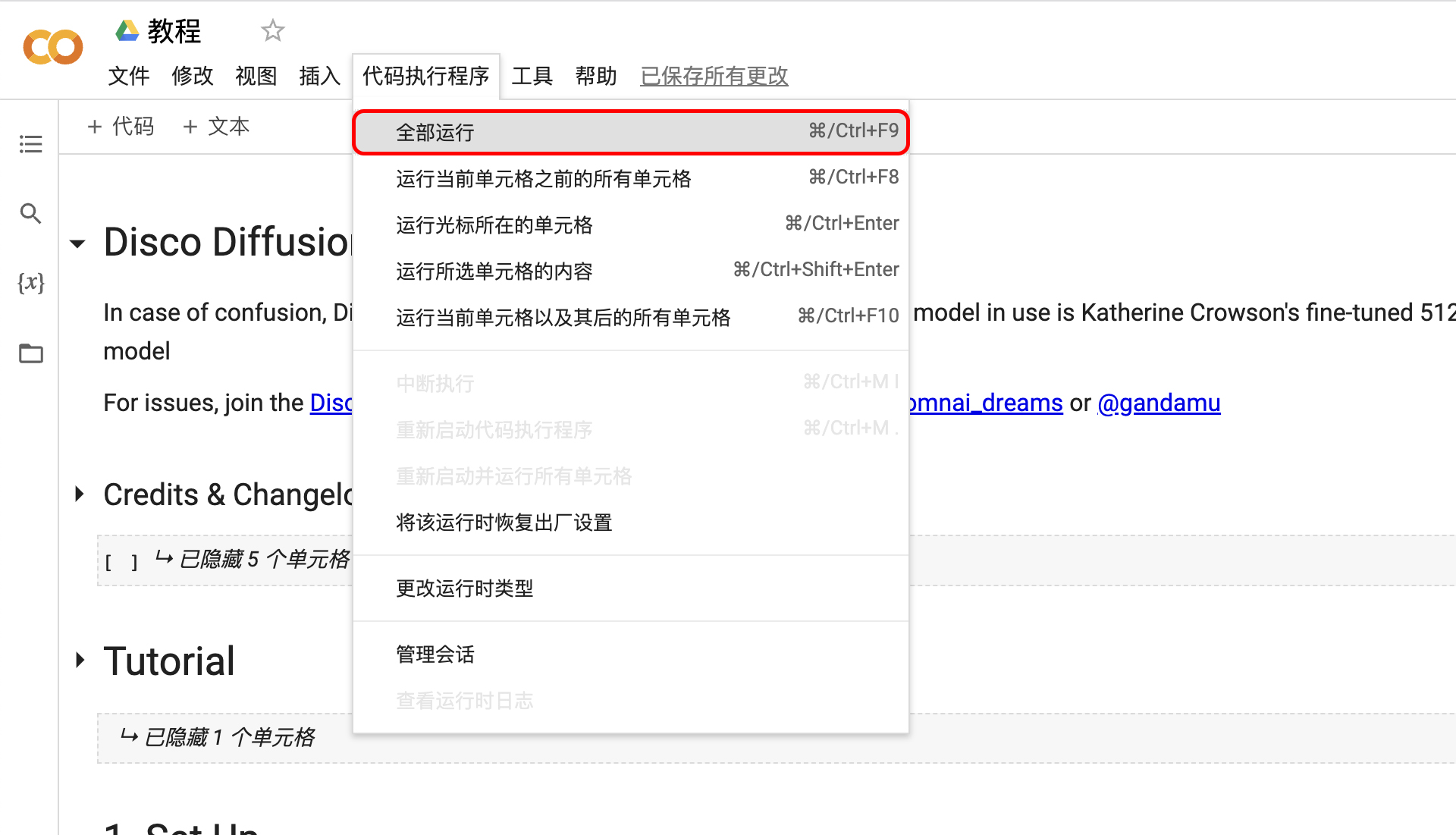Open the 工具 menu

pyautogui.click(x=532, y=76)
